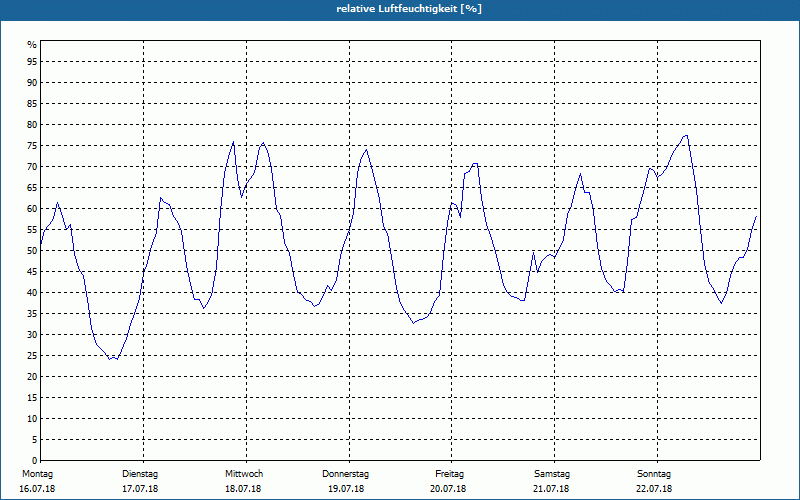800x500 pixels.
Task: Click the 0 value on y-axis
Action: [x=35, y=461]
